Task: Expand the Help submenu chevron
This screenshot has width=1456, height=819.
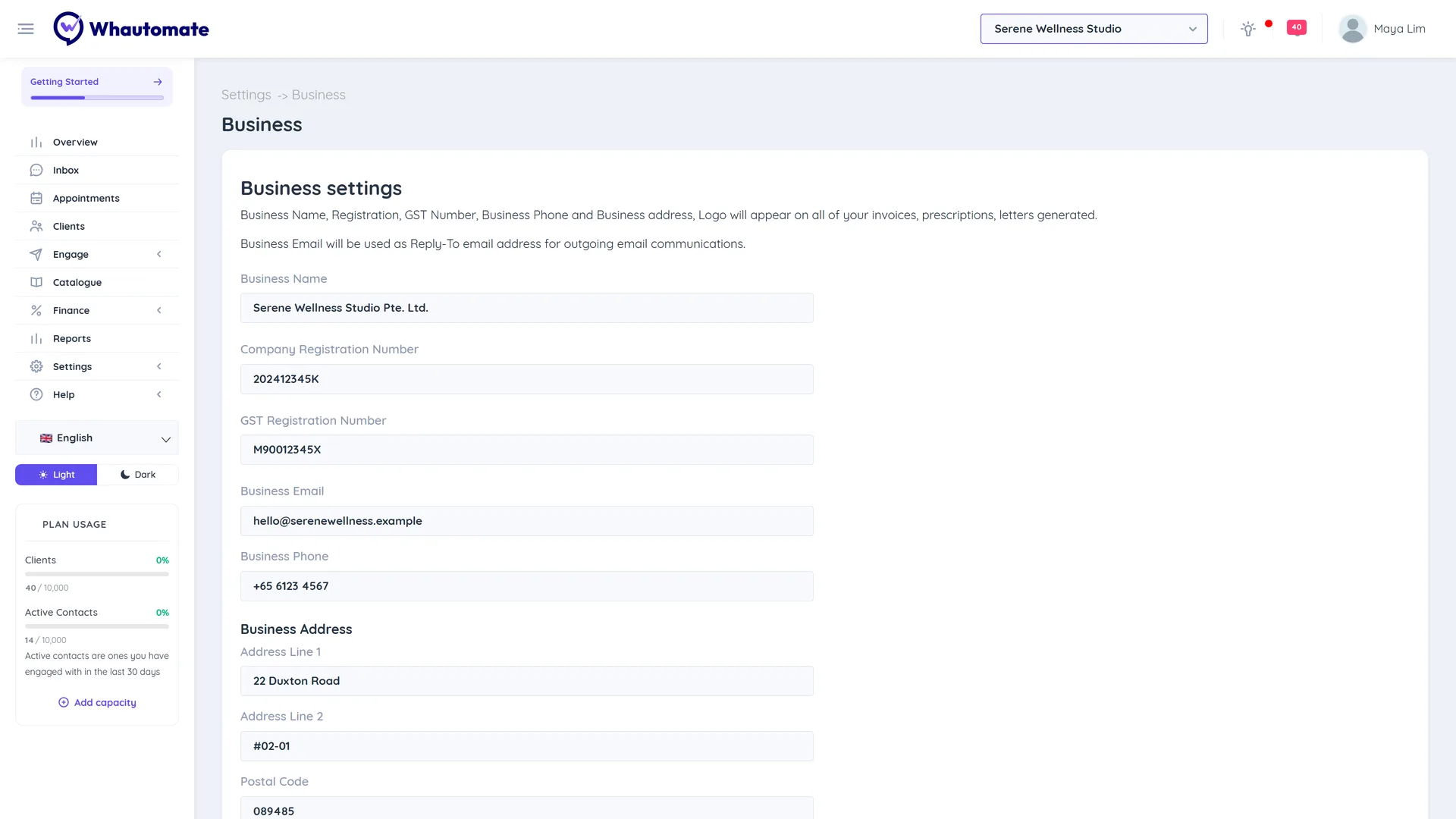Action: tap(159, 395)
